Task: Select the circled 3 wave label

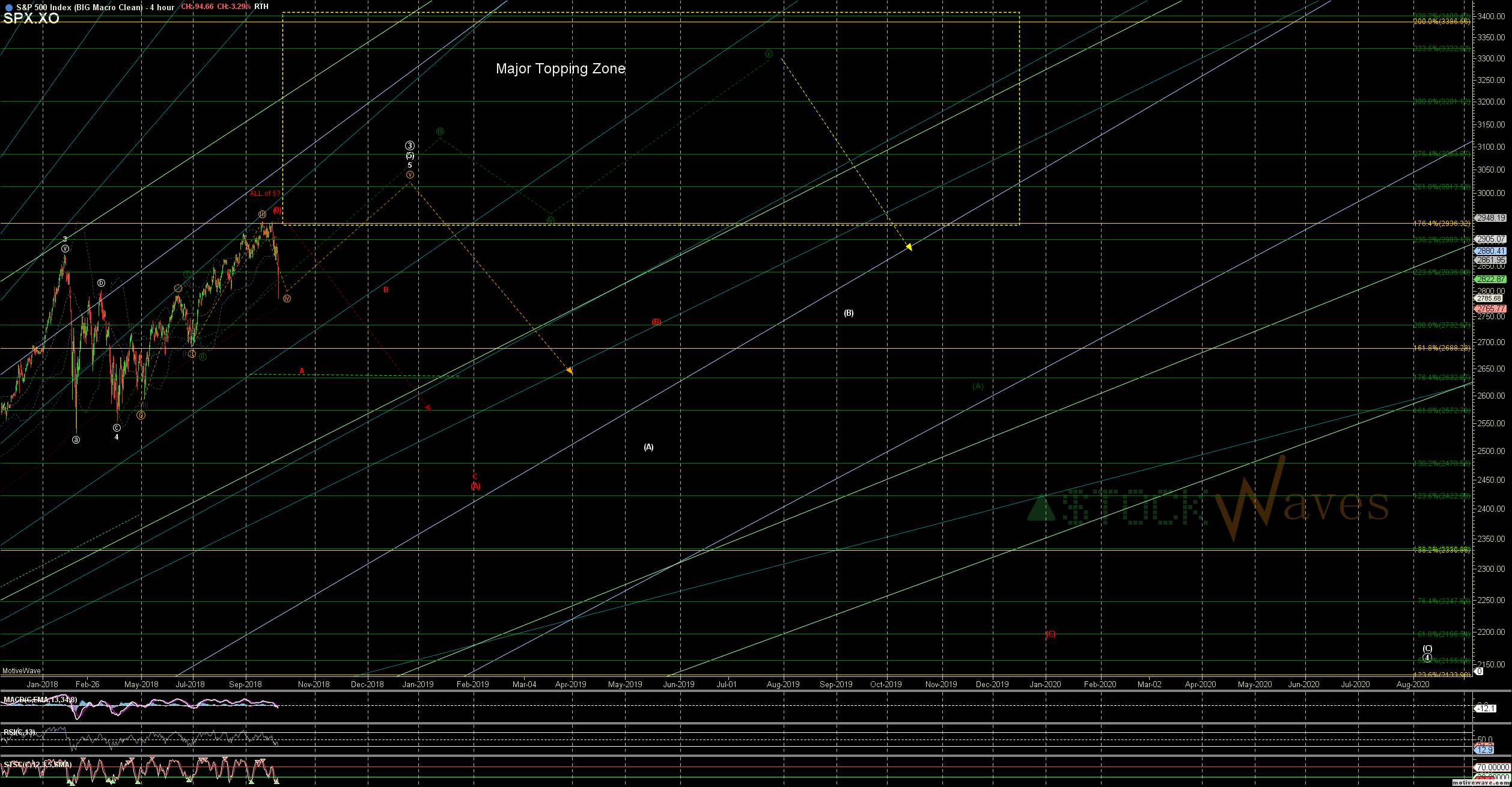Action: [409, 145]
